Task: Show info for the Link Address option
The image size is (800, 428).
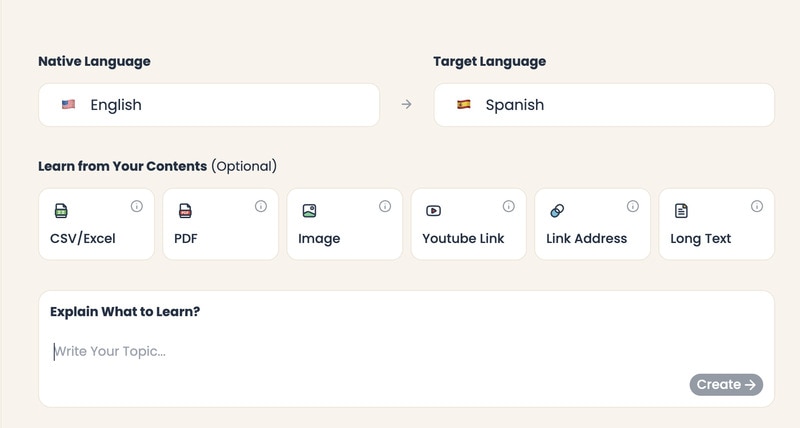Action: [633, 206]
